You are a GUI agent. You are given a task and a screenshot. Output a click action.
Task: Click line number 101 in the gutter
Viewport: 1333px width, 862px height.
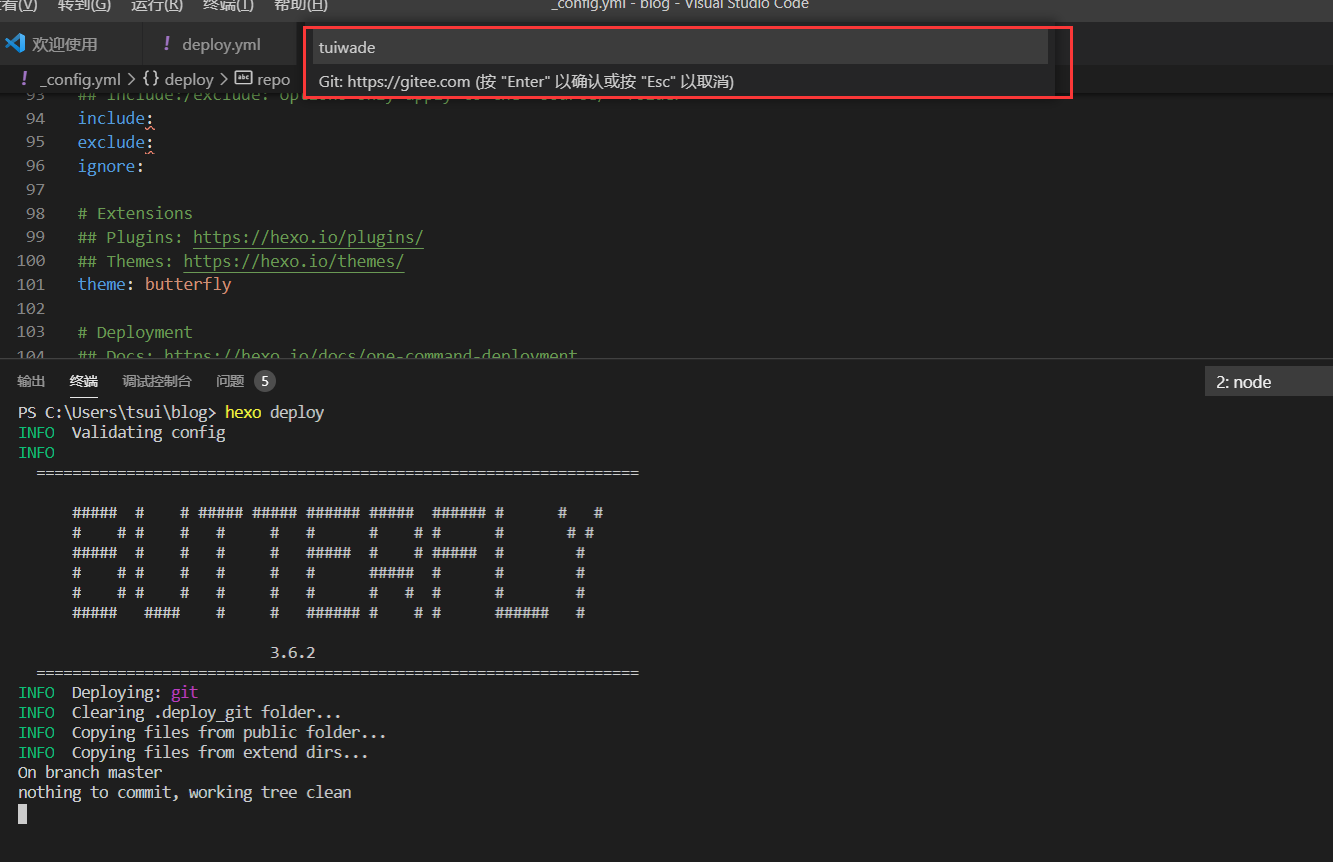30,284
